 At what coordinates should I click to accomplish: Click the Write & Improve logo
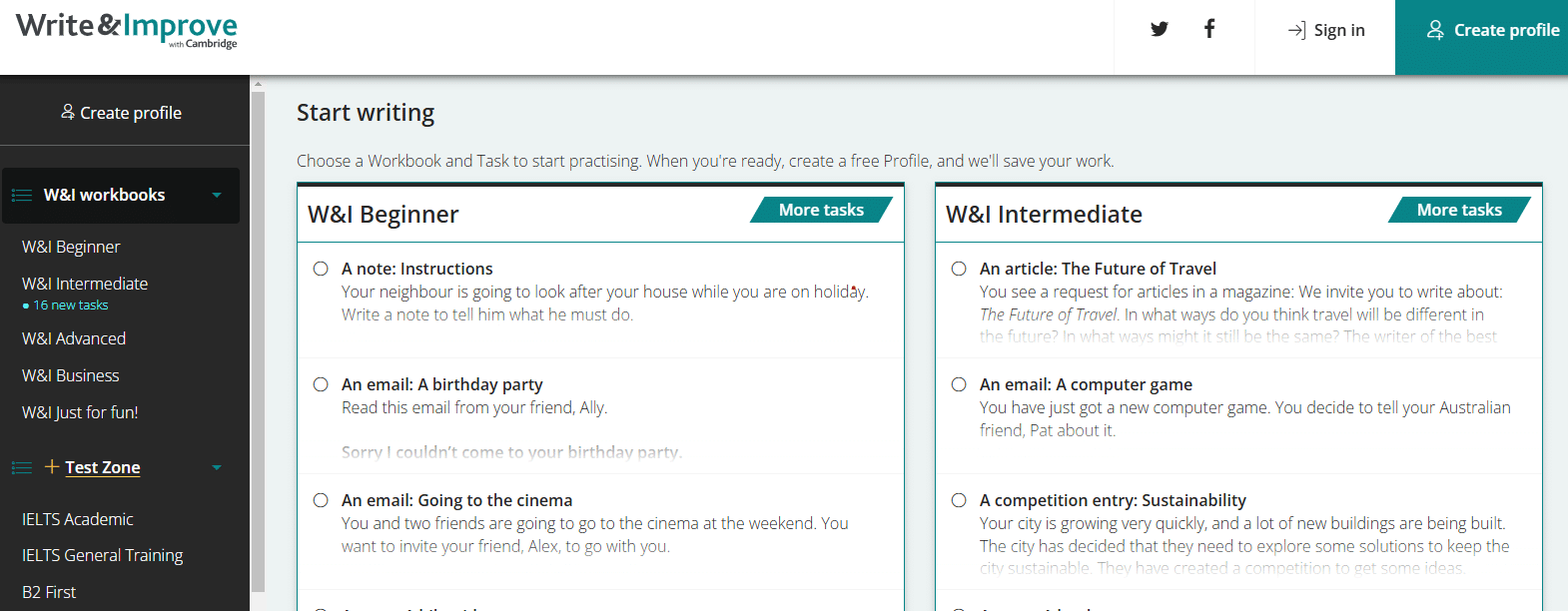tap(127, 29)
